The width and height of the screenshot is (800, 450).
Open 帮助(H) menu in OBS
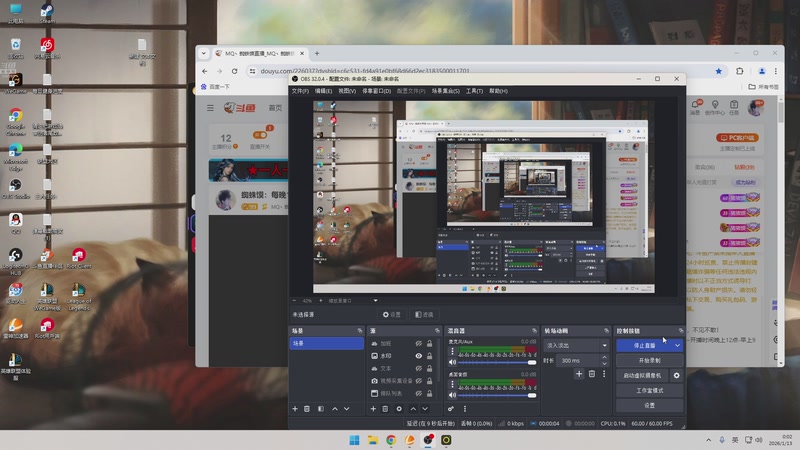click(x=498, y=91)
